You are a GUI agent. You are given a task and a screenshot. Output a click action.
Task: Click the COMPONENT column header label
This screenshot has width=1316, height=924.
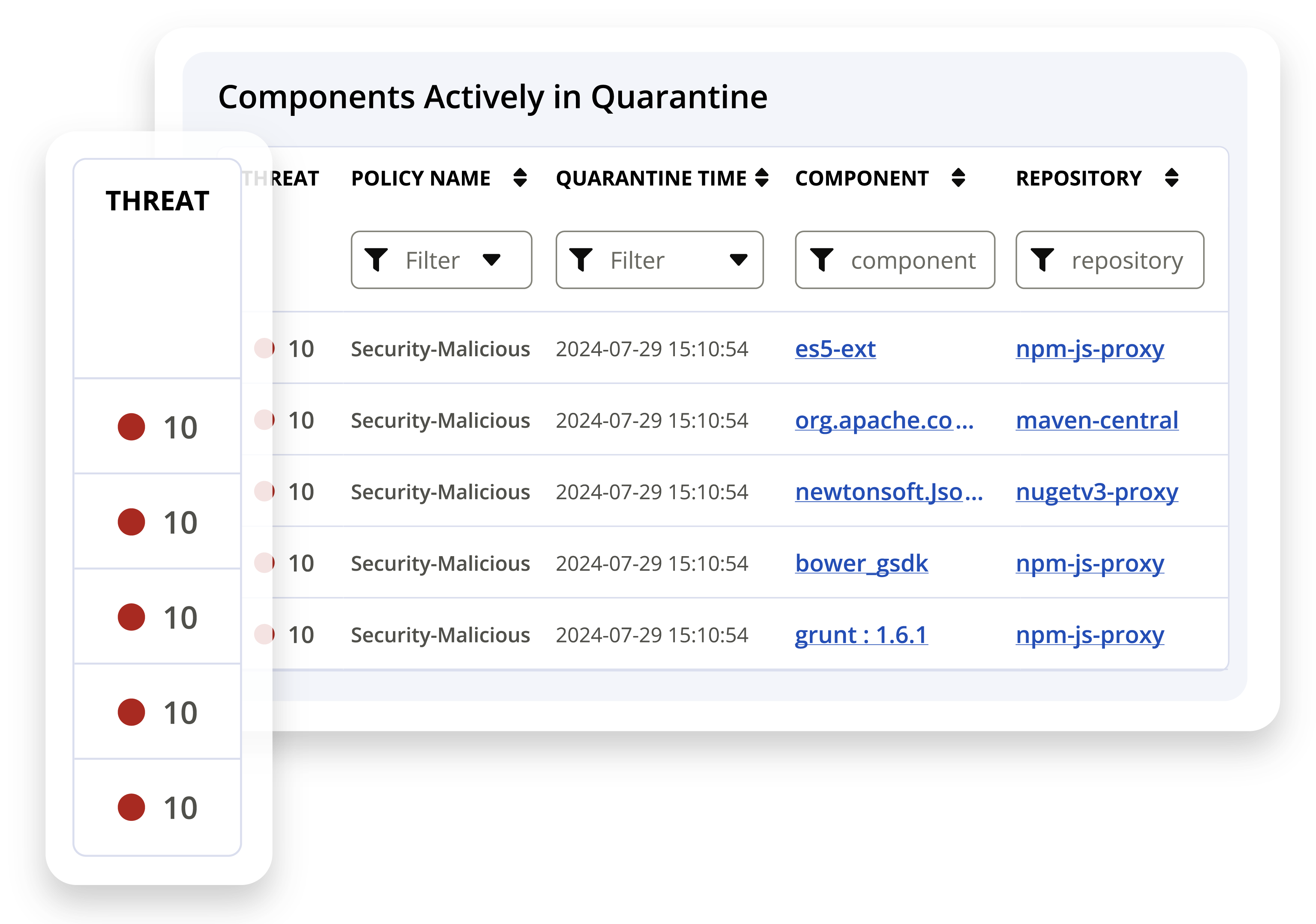(863, 178)
